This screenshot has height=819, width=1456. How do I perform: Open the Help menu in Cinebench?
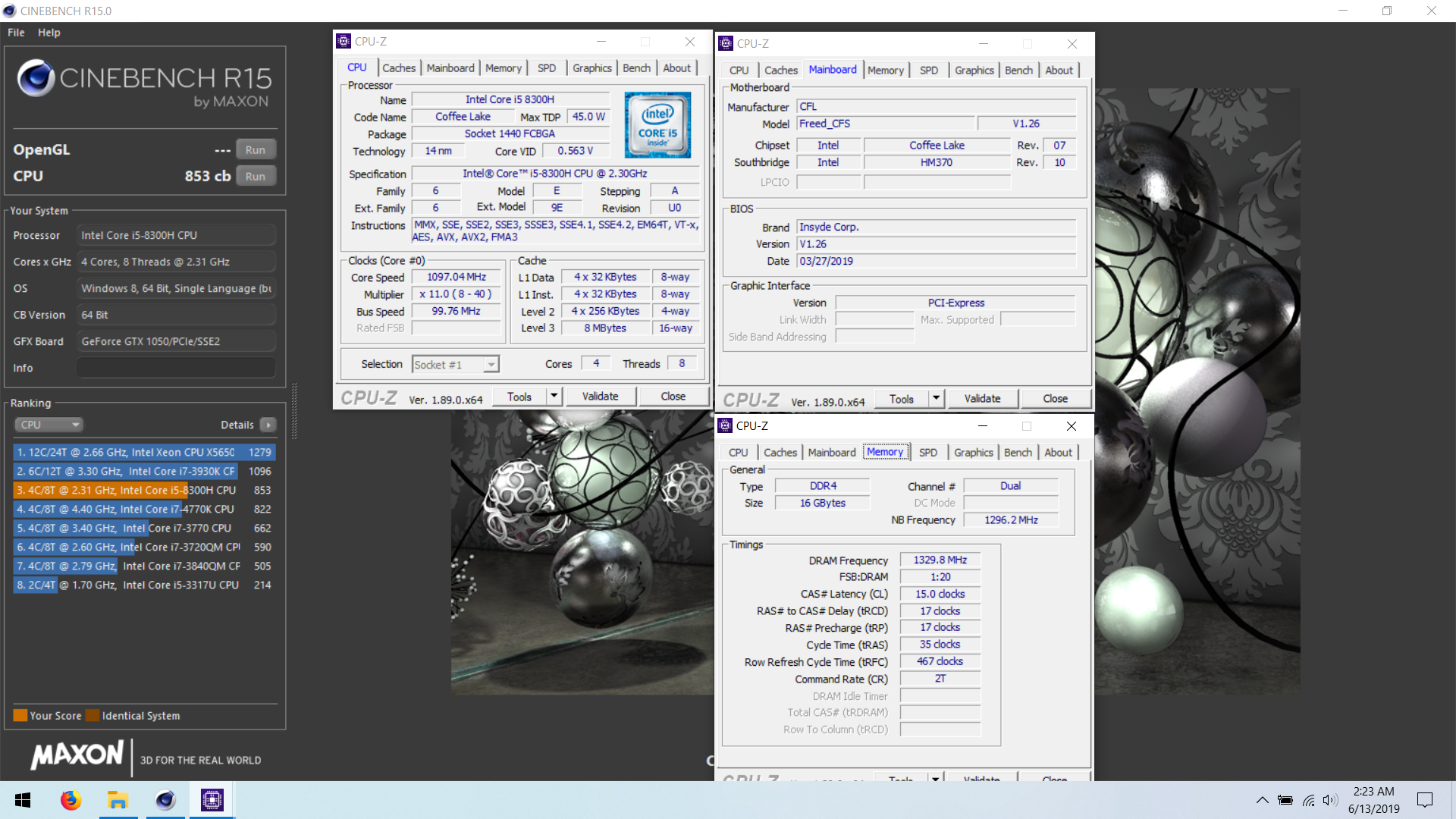pyautogui.click(x=49, y=33)
